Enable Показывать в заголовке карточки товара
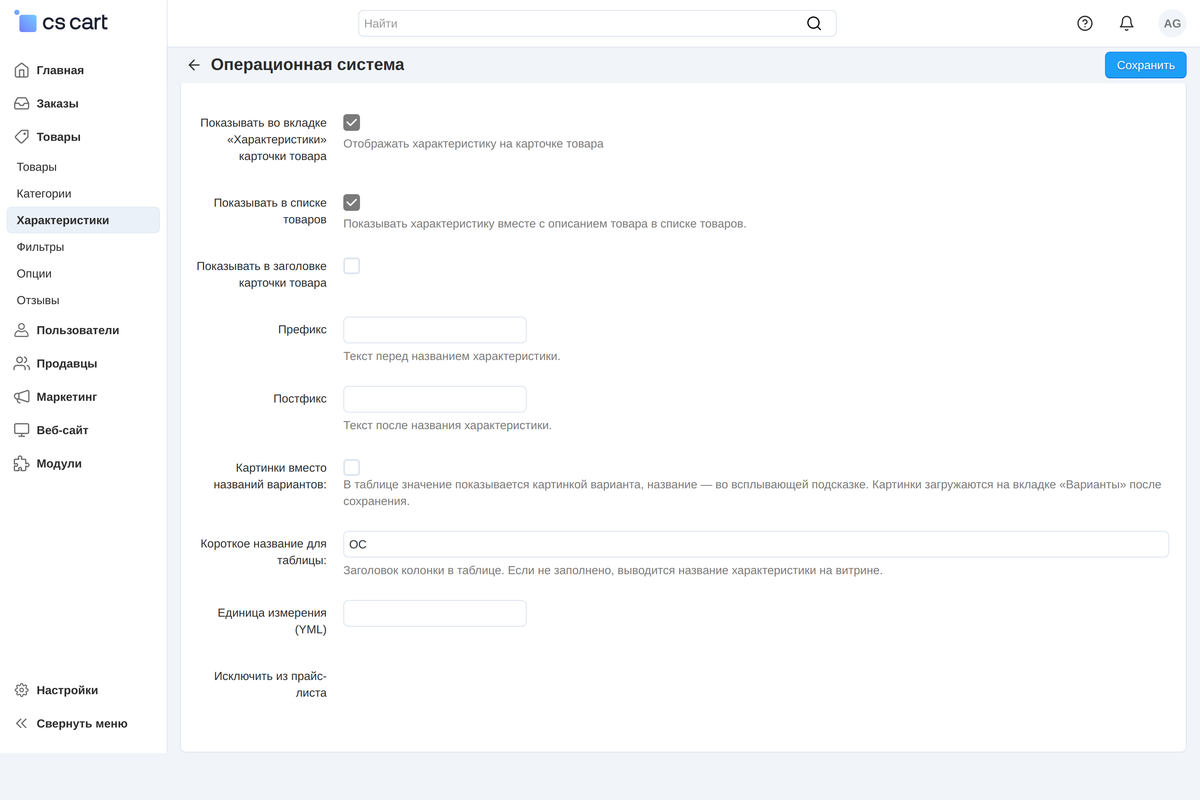This screenshot has height=800, width=1200. click(x=351, y=266)
